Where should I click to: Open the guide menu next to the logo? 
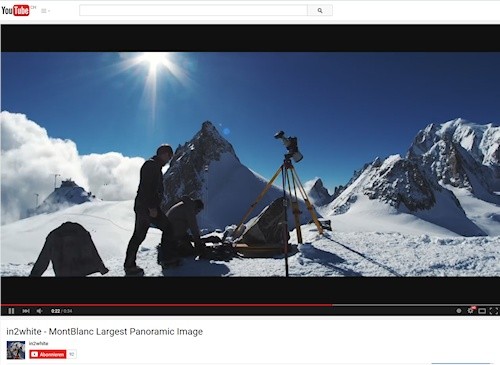(x=45, y=11)
